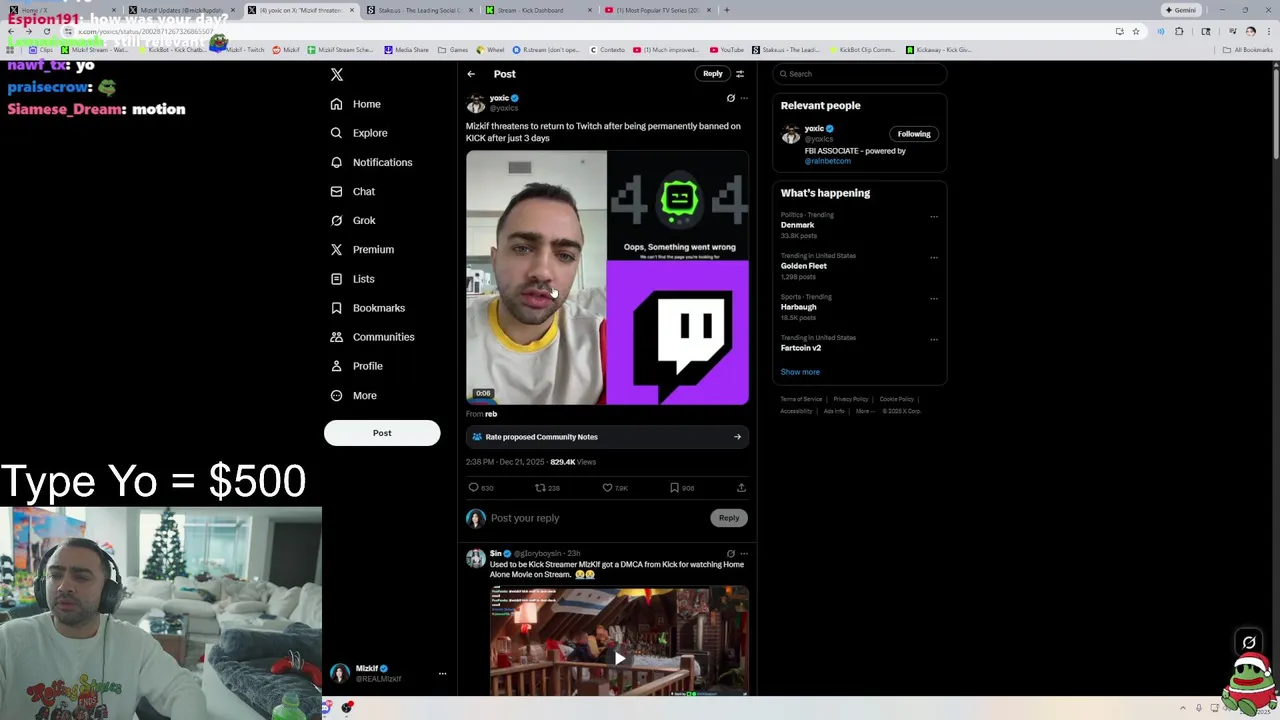This screenshot has width=1280, height=720.
Task: Click the arrow on the Community Notes banner
Action: point(737,437)
